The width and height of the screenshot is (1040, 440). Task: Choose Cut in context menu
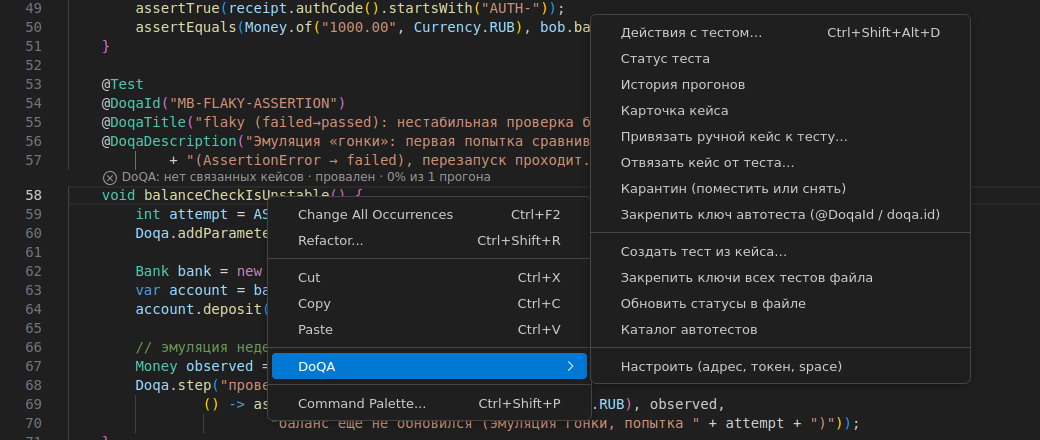pyautogui.click(x=429, y=277)
